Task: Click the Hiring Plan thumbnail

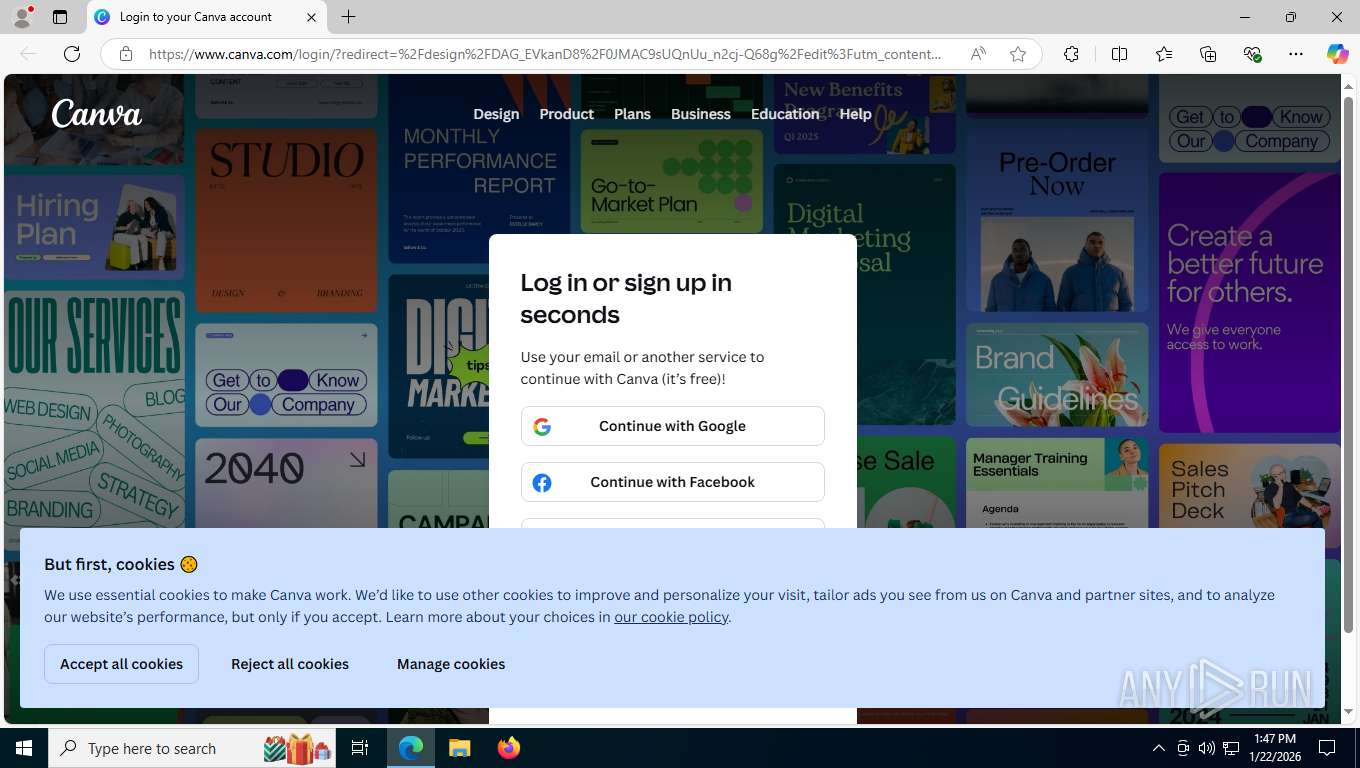Action: pyautogui.click(x=94, y=227)
